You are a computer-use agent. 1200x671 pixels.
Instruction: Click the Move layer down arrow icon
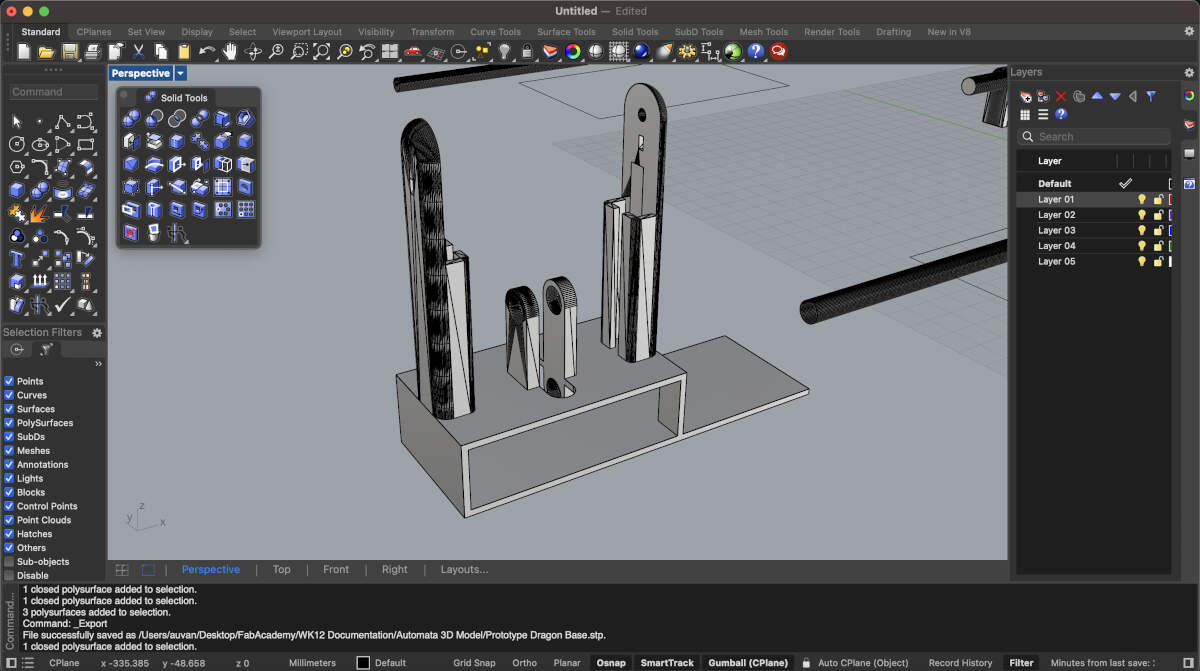(x=1115, y=96)
